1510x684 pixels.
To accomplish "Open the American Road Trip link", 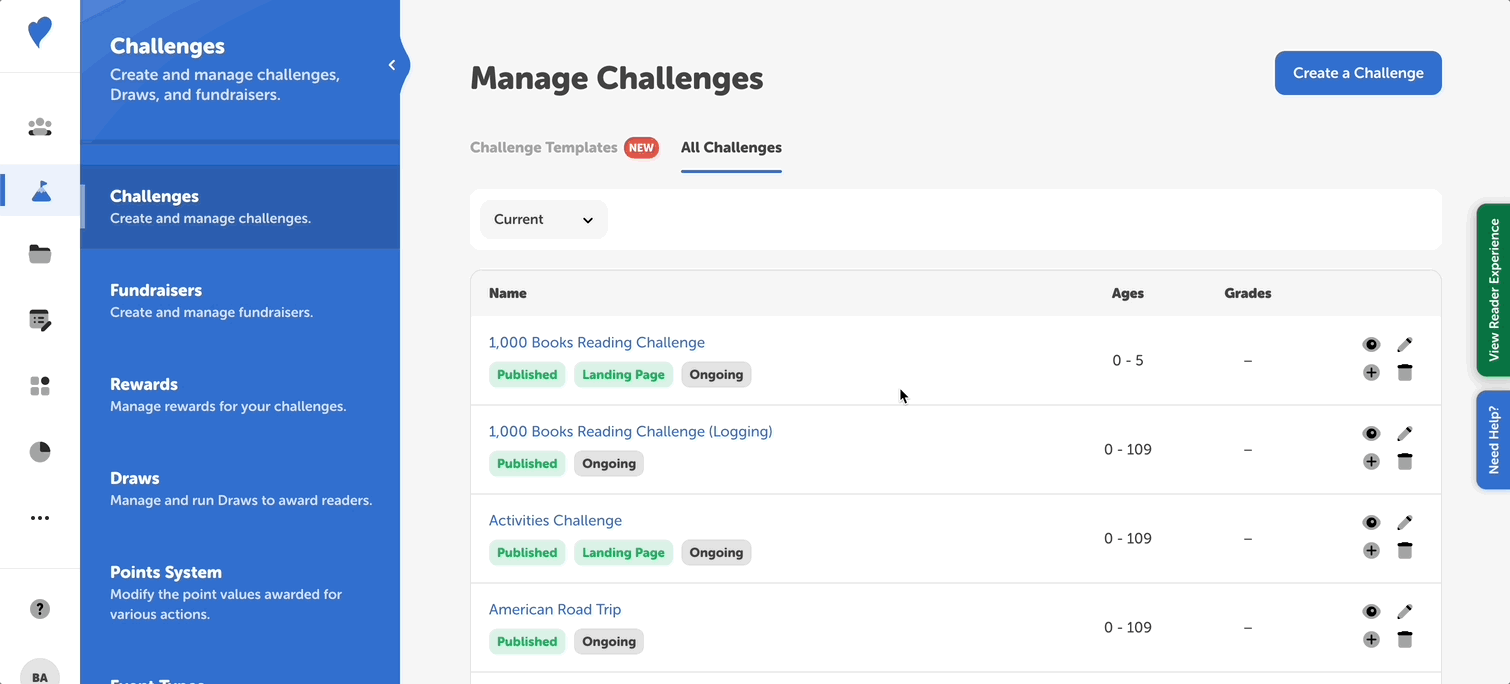I will [x=555, y=609].
